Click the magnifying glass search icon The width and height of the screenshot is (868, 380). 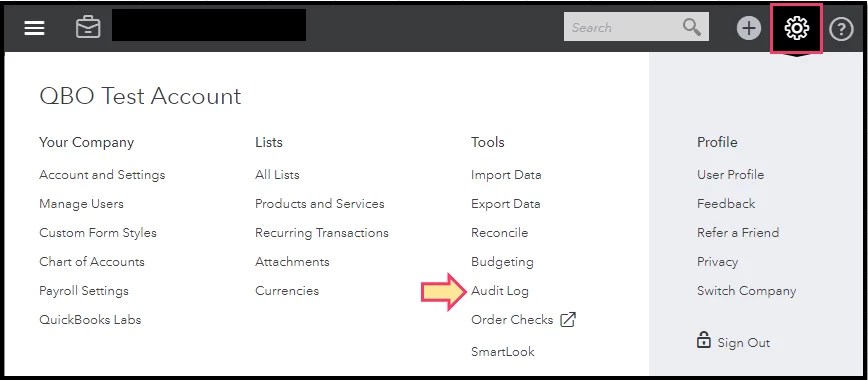(x=691, y=27)
